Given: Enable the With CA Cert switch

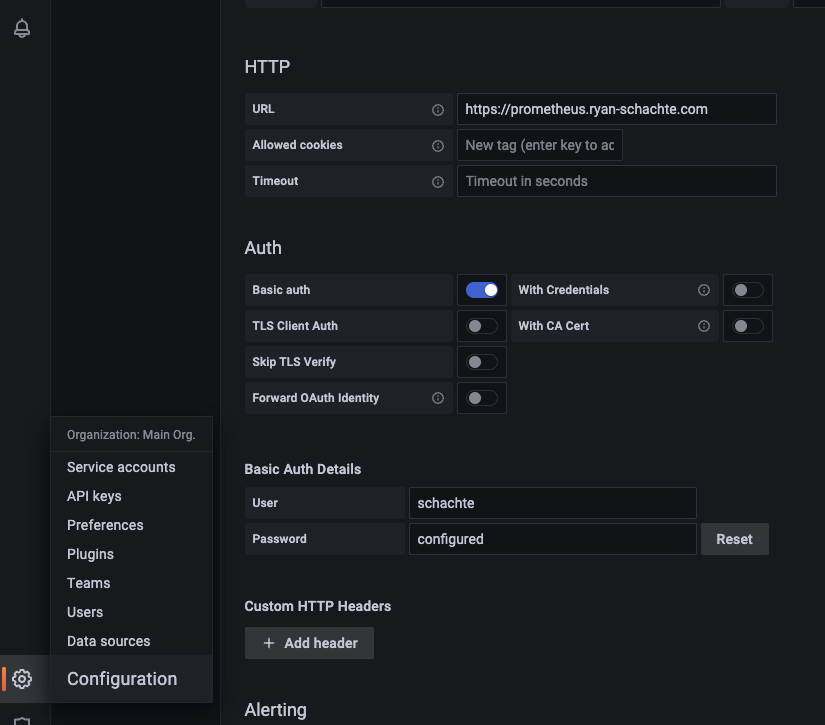Looking at the screenshot, I should (747, 326).
